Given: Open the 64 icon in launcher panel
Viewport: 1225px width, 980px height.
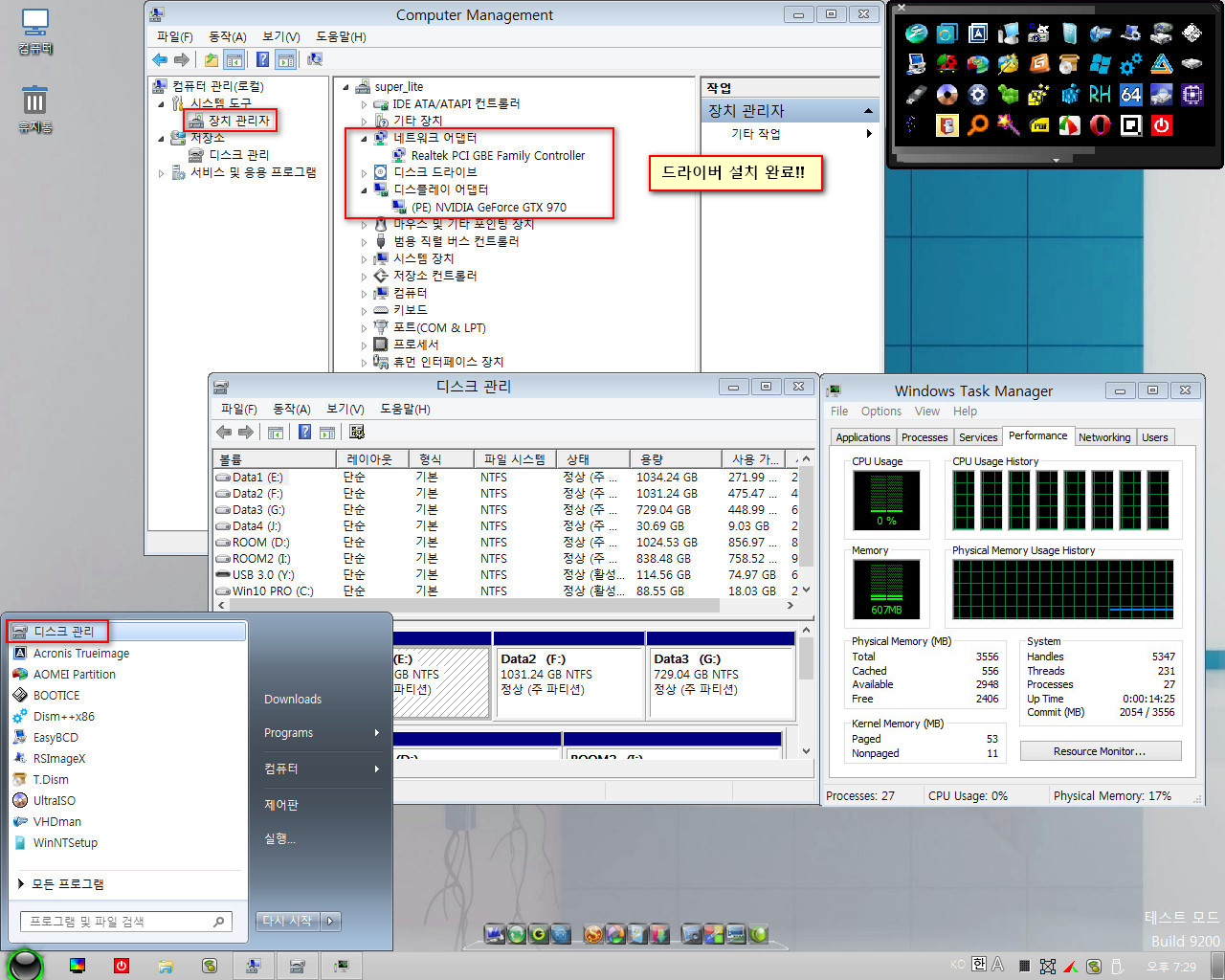Looking at the screenshot, I should [x=1130, y=95].
